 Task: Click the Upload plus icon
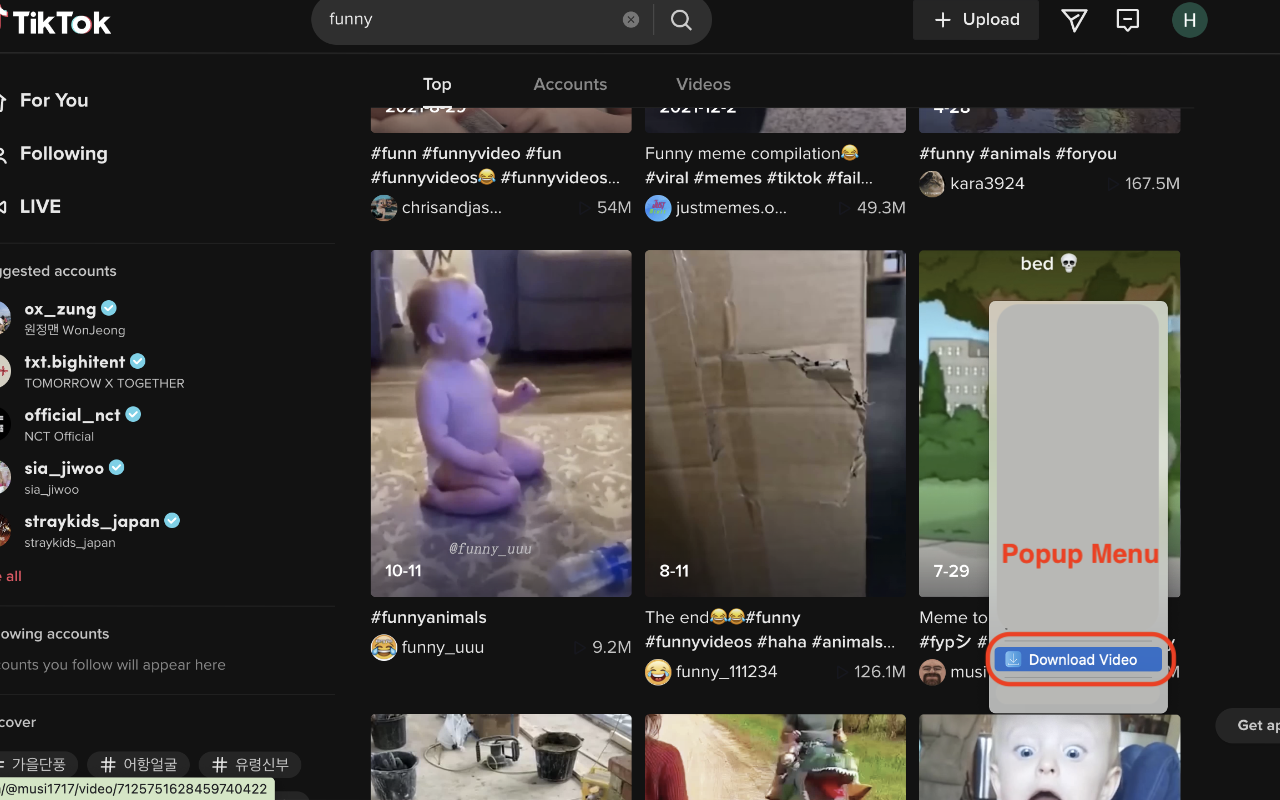tap(944, 19)
